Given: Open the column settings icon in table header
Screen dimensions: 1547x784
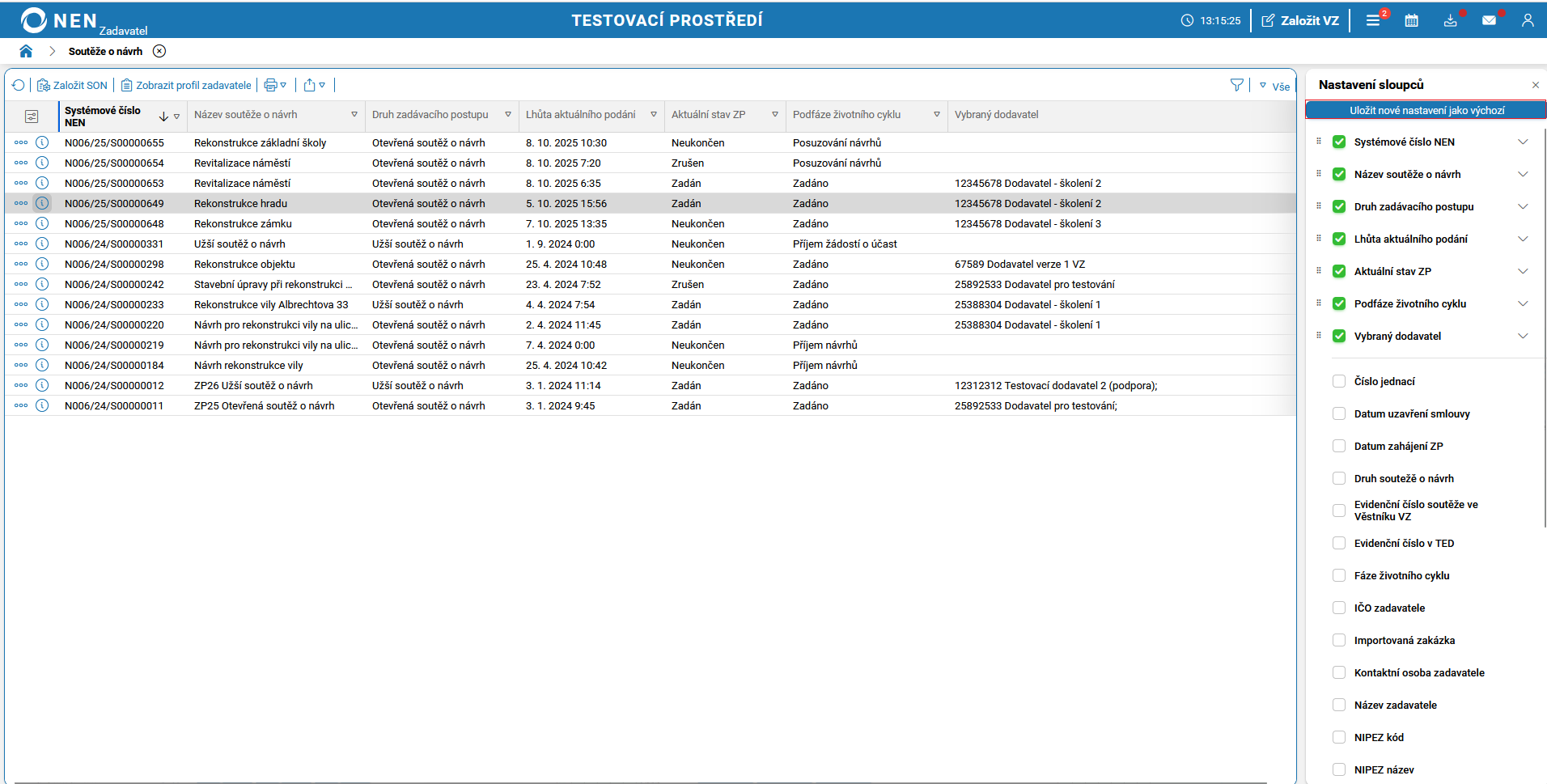Looking at the screenshot, I should [x=32, y=117].
